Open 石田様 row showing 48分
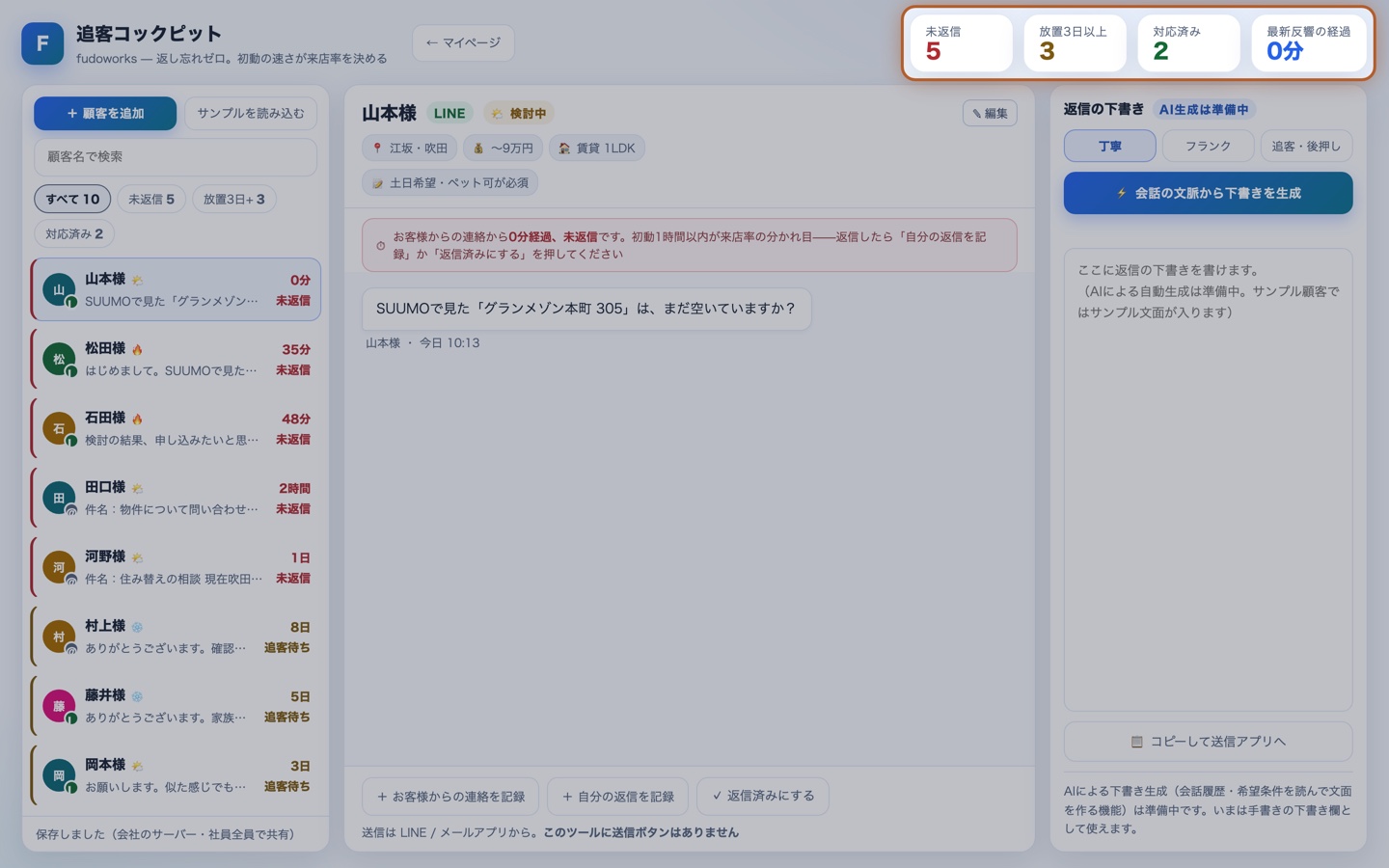Viewport: 1389px width, 868px height. [x=177, y=428]
